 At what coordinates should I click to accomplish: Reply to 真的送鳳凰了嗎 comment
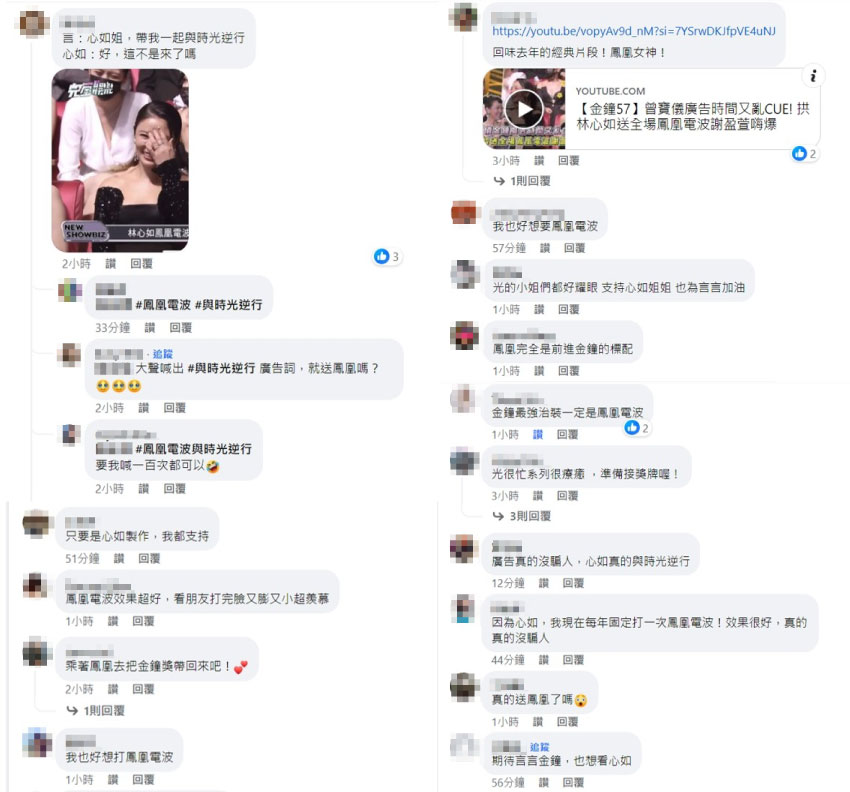(x=568, y=722)
